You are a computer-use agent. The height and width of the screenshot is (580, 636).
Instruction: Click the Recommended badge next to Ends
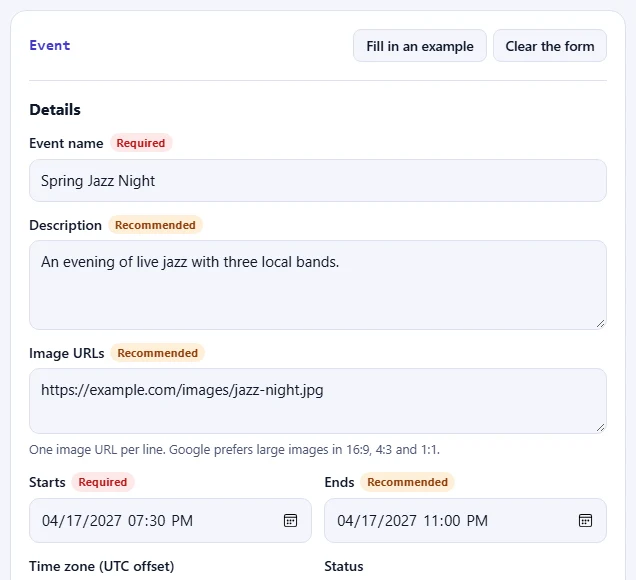(408, 482)
